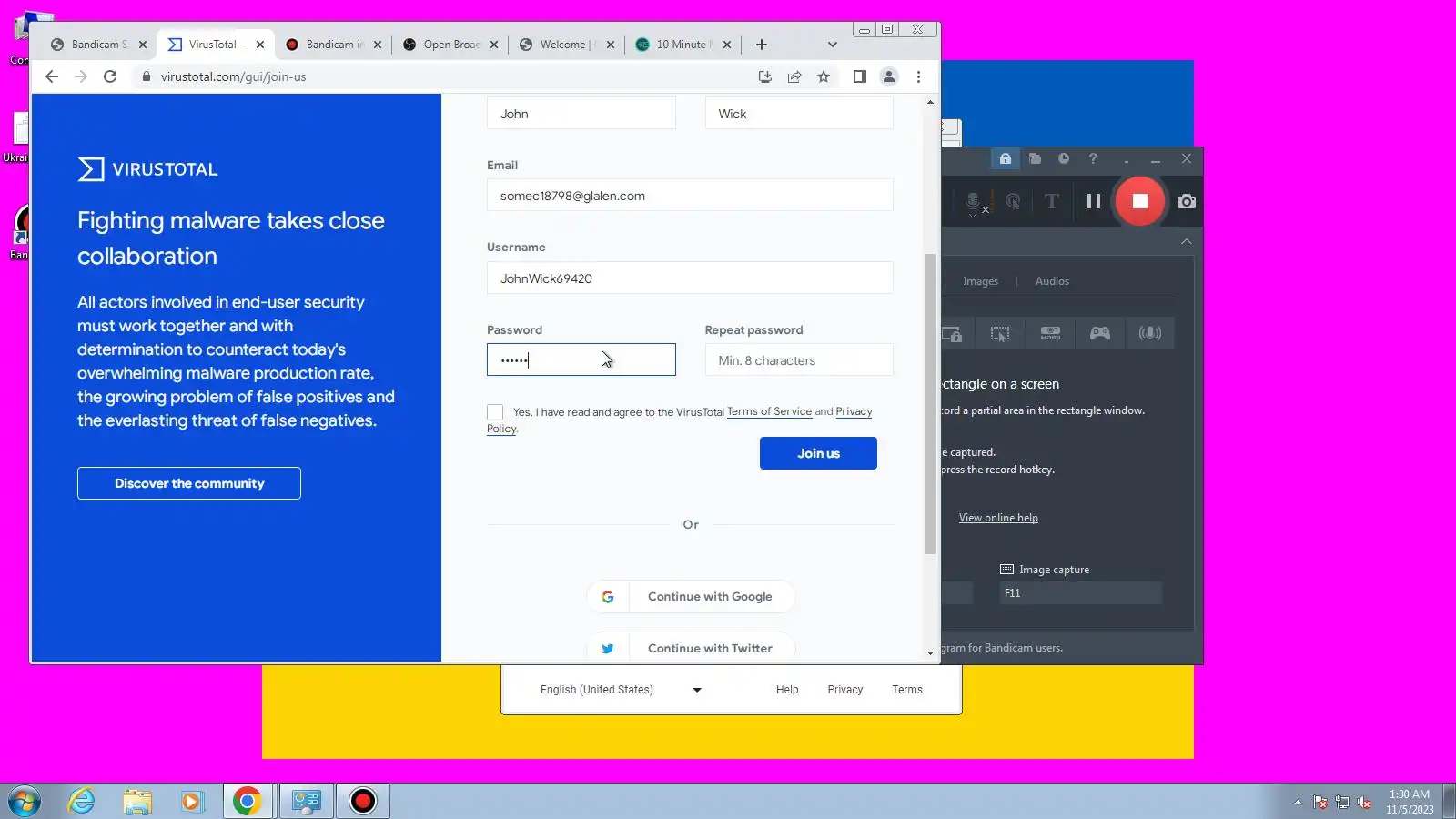
Task: Click the Username input field
Action: [690, 278]
